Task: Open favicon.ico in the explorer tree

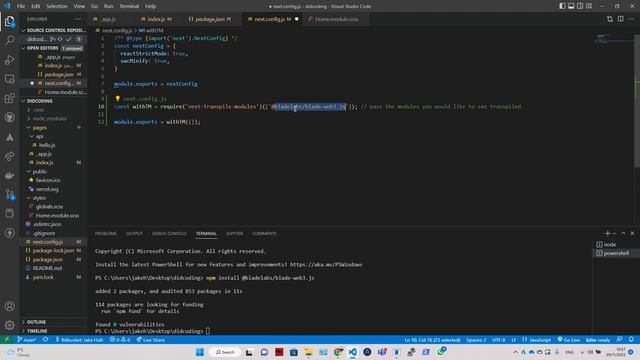Action: click(48, 180)
